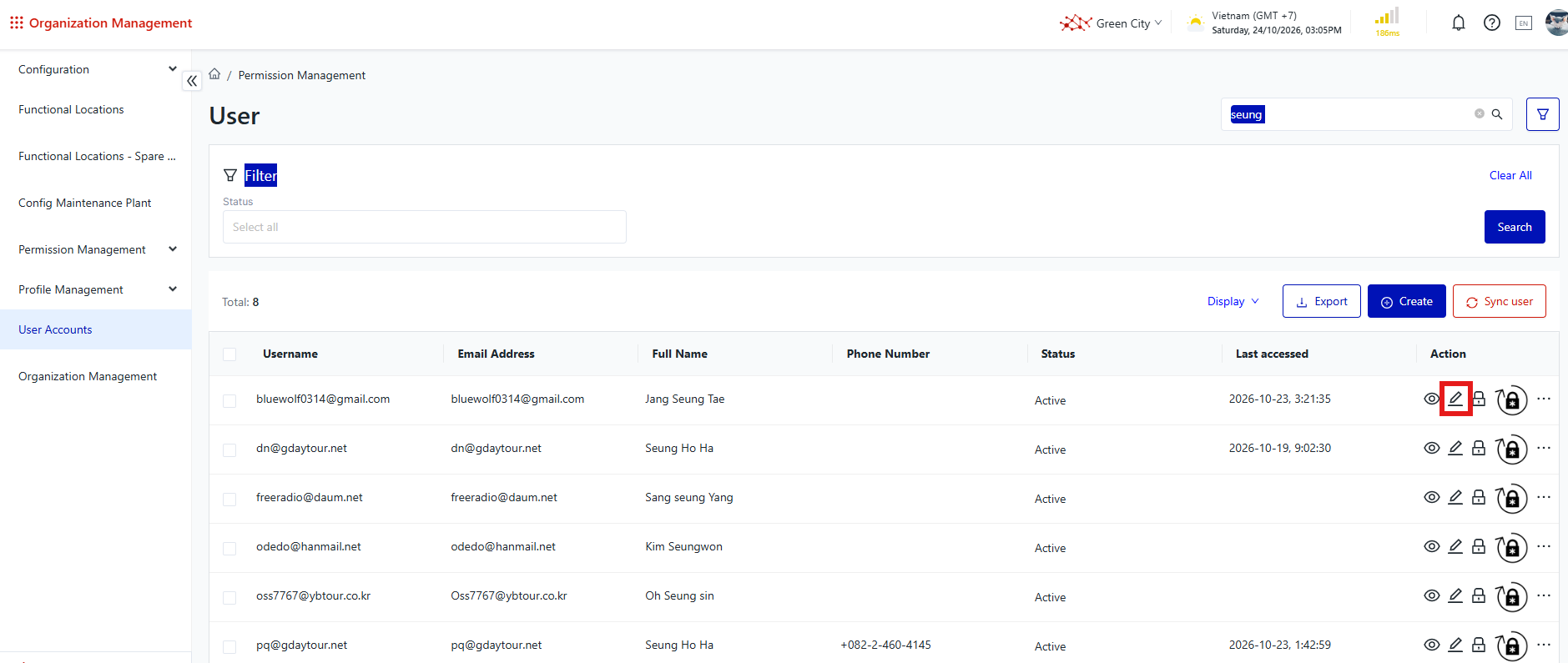This screenshot has width=1568, height=663.
Task: Edit user oss7767@ybtour.co.kr
Action: (1455, 595)
